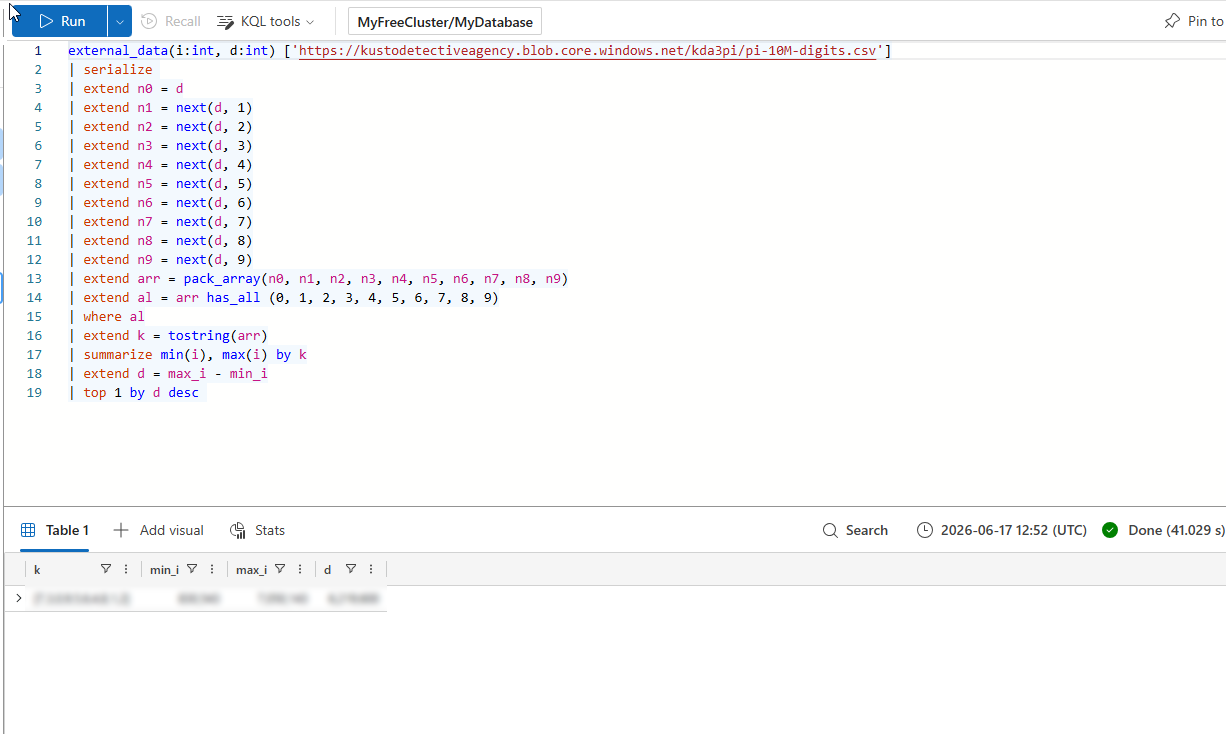1226x734 pixels.
Task: Click the min_i column header
Action: coord(164,569)
